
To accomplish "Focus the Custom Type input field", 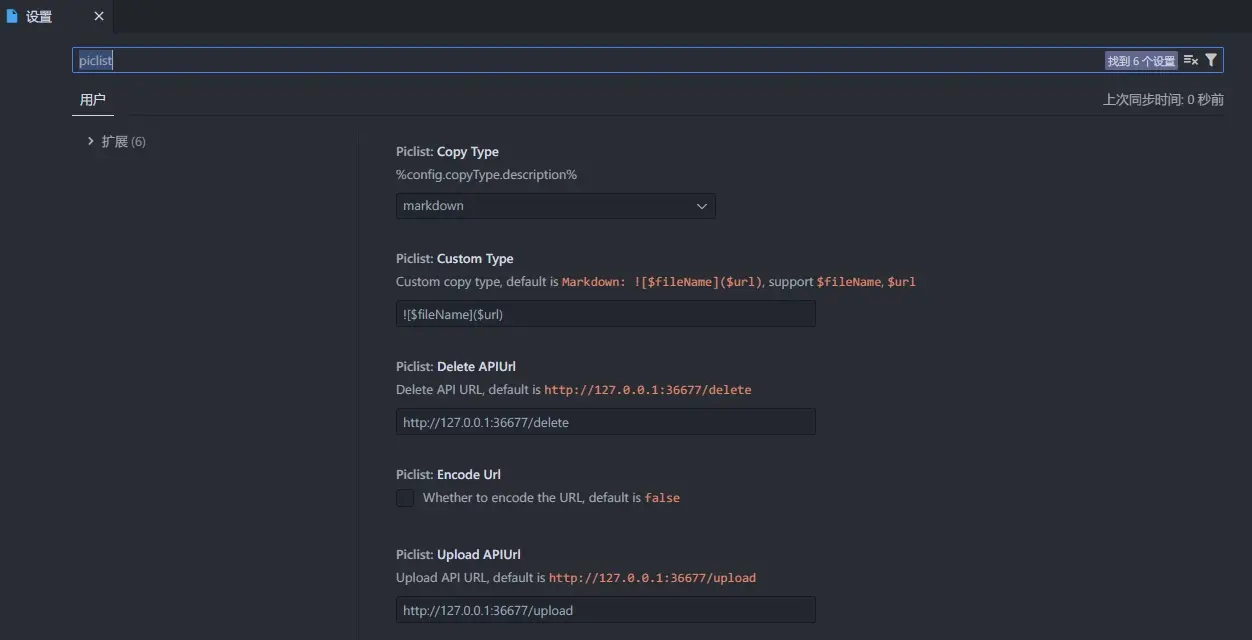I will (x=605, y=313).
